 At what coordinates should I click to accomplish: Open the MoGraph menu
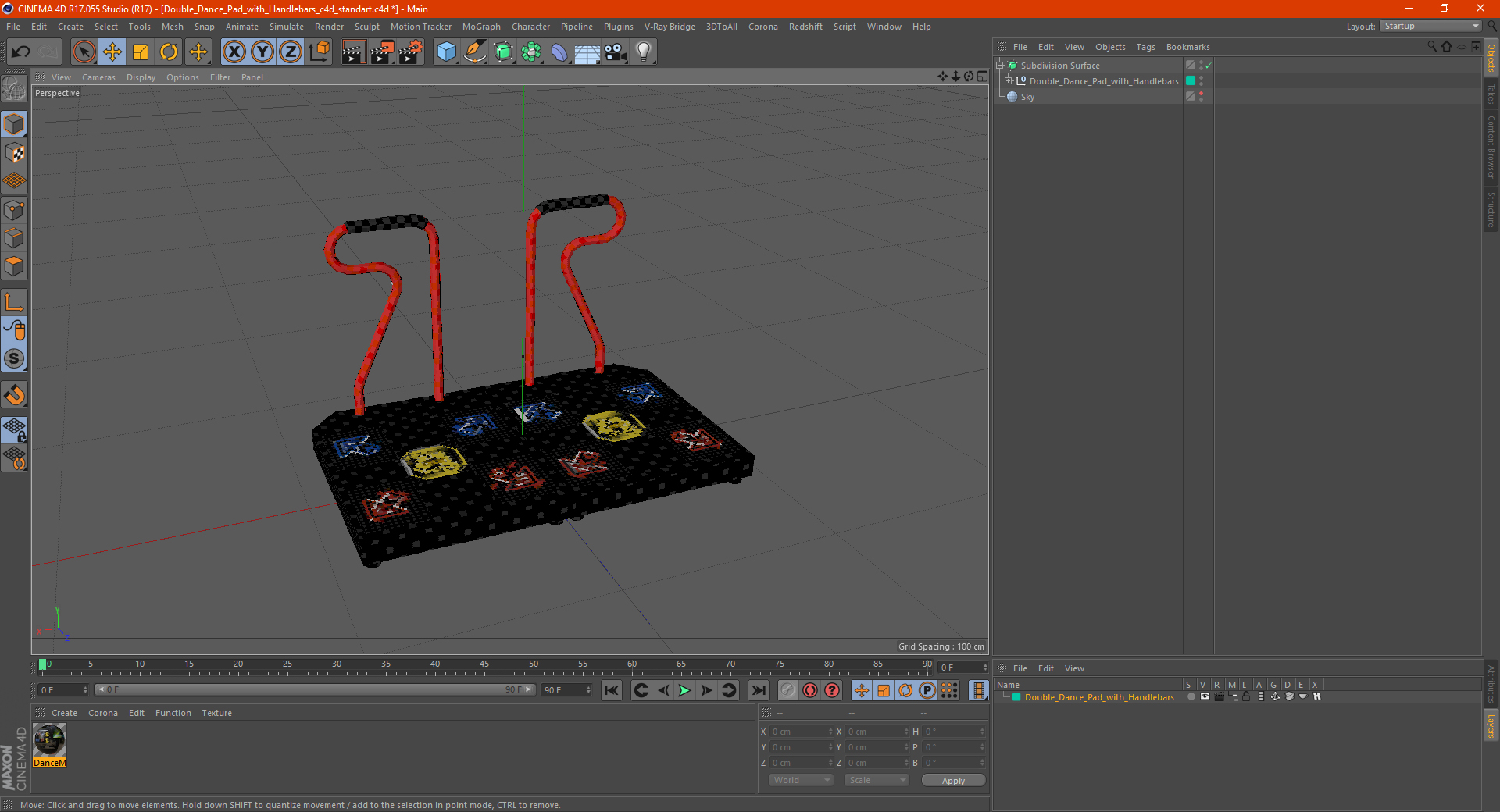(x=481, y=27)
